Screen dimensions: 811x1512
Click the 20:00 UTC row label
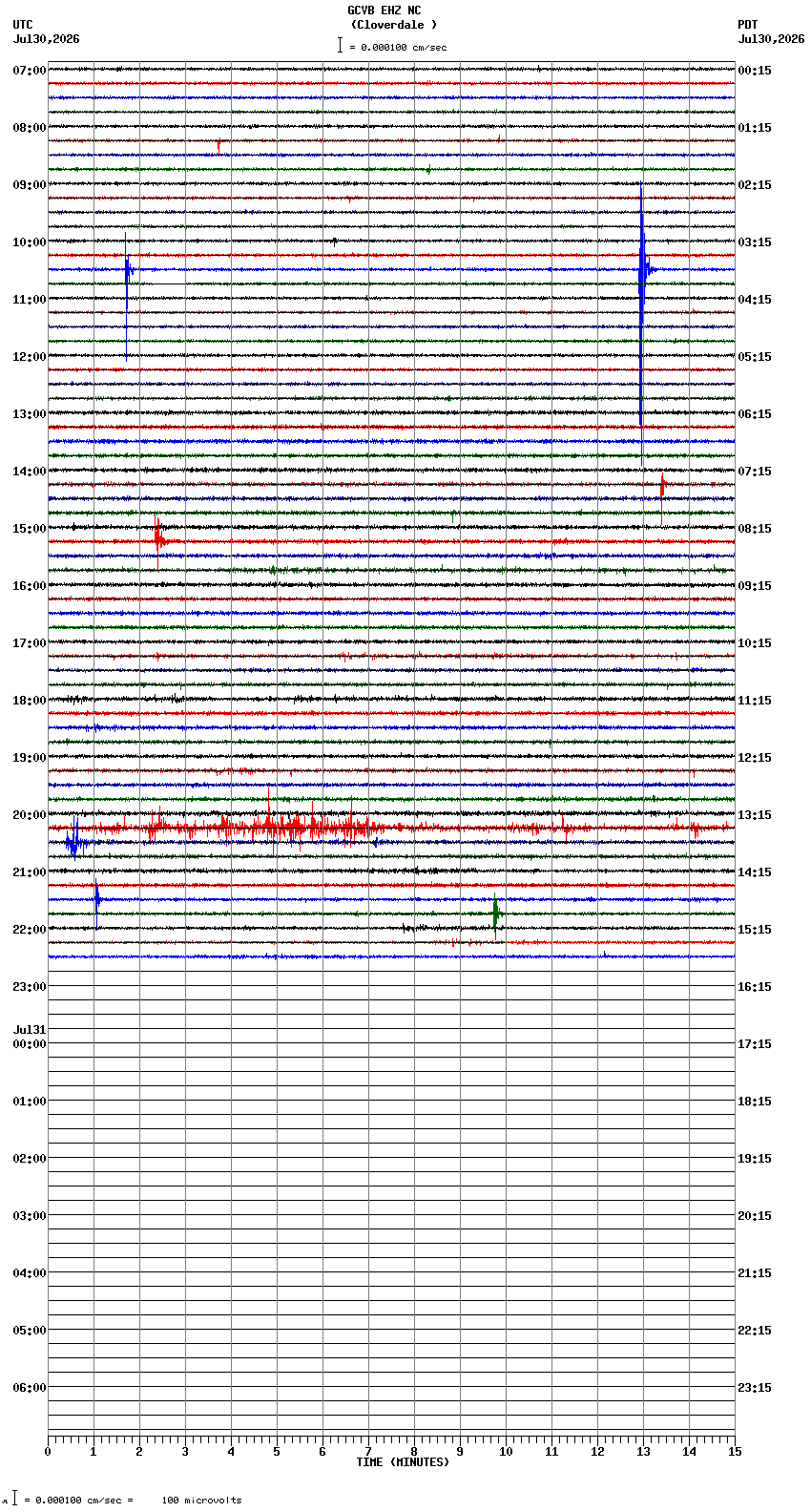(x=29, y=814)
